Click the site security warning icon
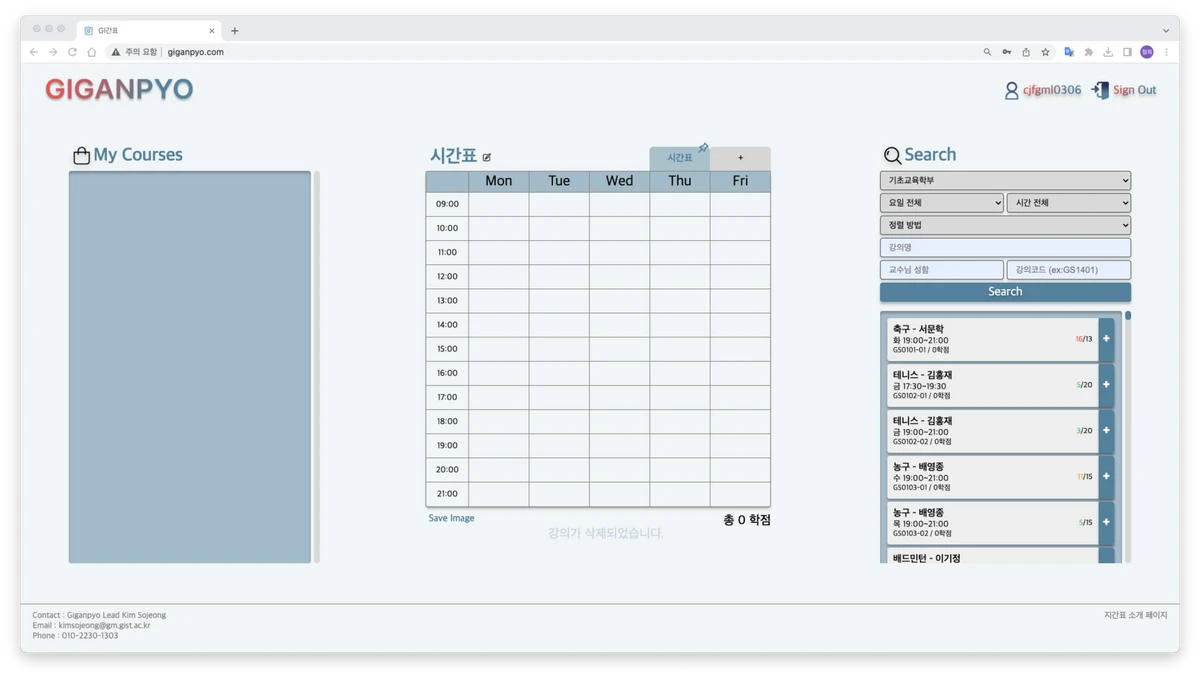 point(116,52)
